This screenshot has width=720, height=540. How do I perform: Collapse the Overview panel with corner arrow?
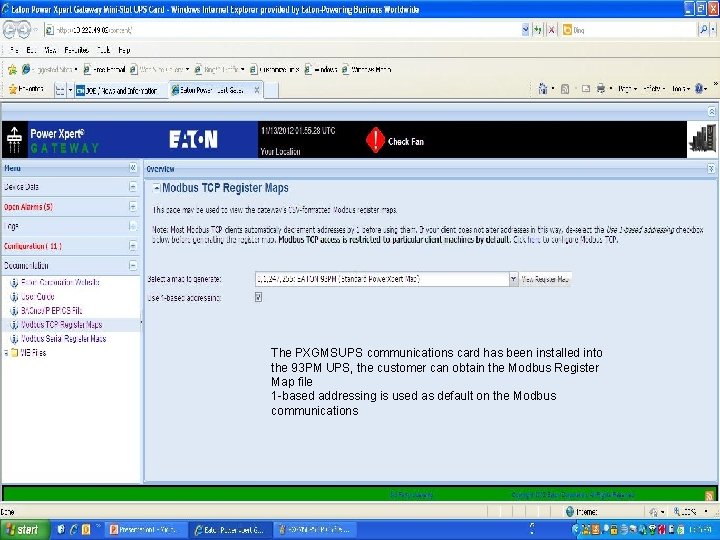point(711,169)
